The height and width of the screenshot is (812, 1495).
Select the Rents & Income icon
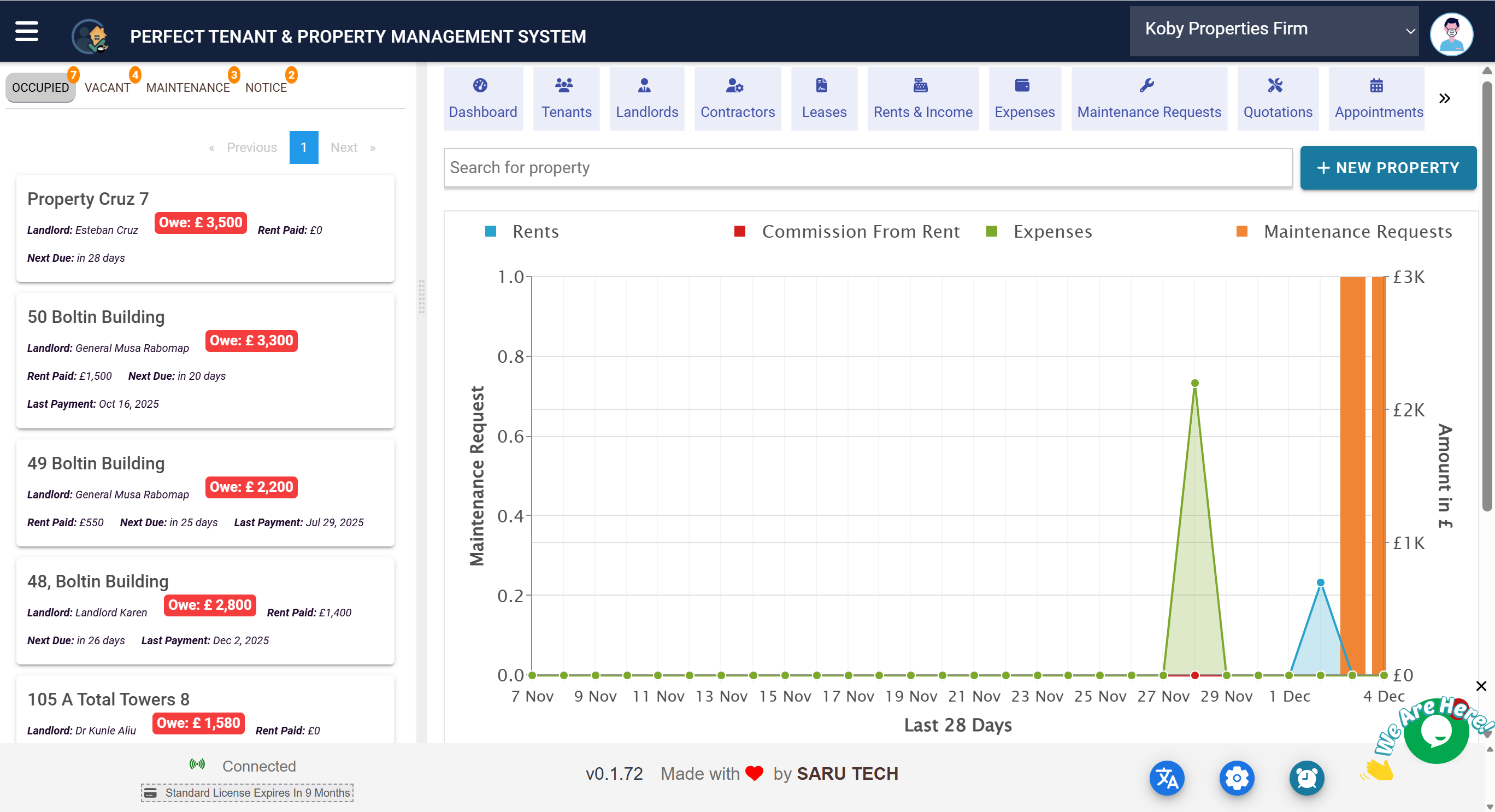click(923, 97)
